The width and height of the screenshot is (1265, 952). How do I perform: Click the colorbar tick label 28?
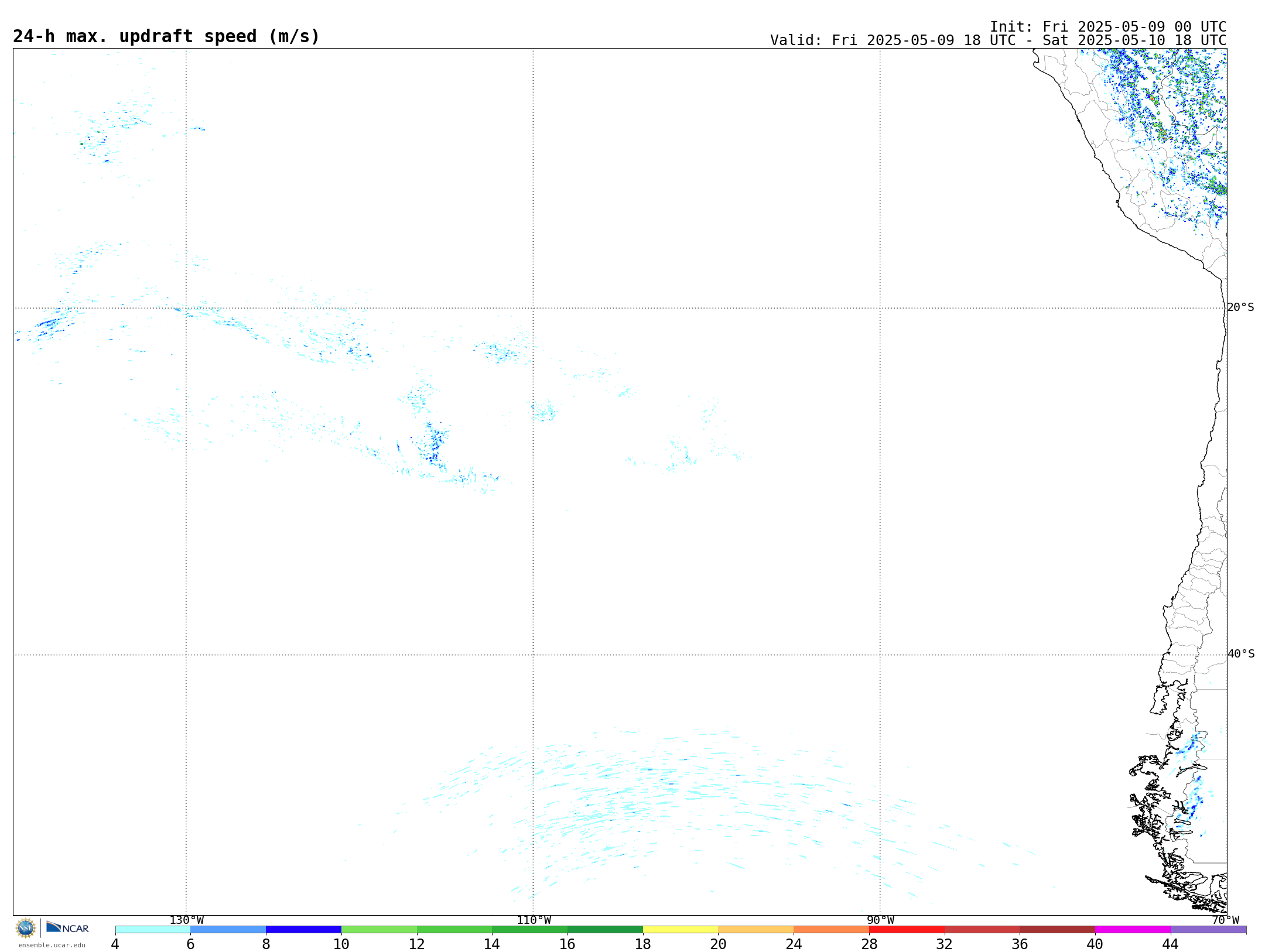point(869,944)
